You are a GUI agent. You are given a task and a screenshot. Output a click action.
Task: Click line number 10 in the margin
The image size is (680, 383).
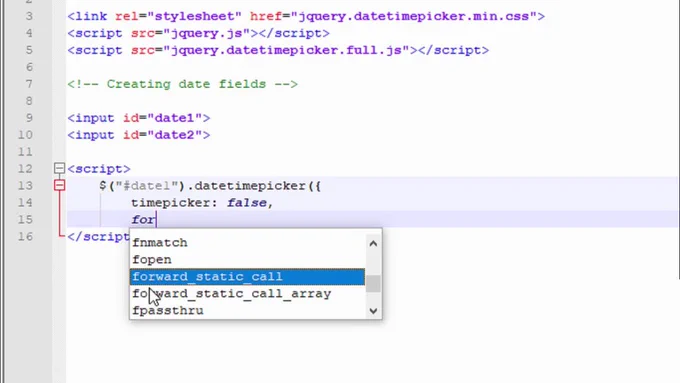(25, 135)
